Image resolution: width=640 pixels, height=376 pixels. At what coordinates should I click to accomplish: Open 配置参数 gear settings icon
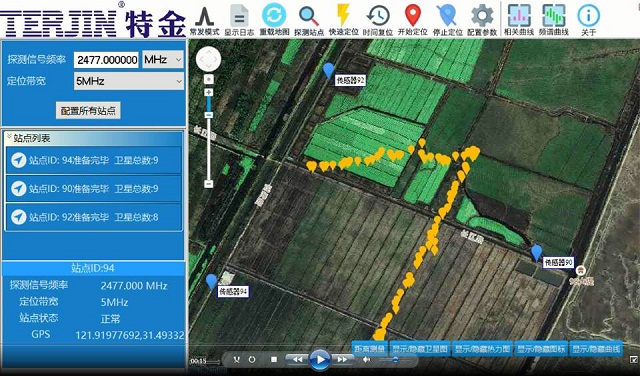(x=482, y=16)
